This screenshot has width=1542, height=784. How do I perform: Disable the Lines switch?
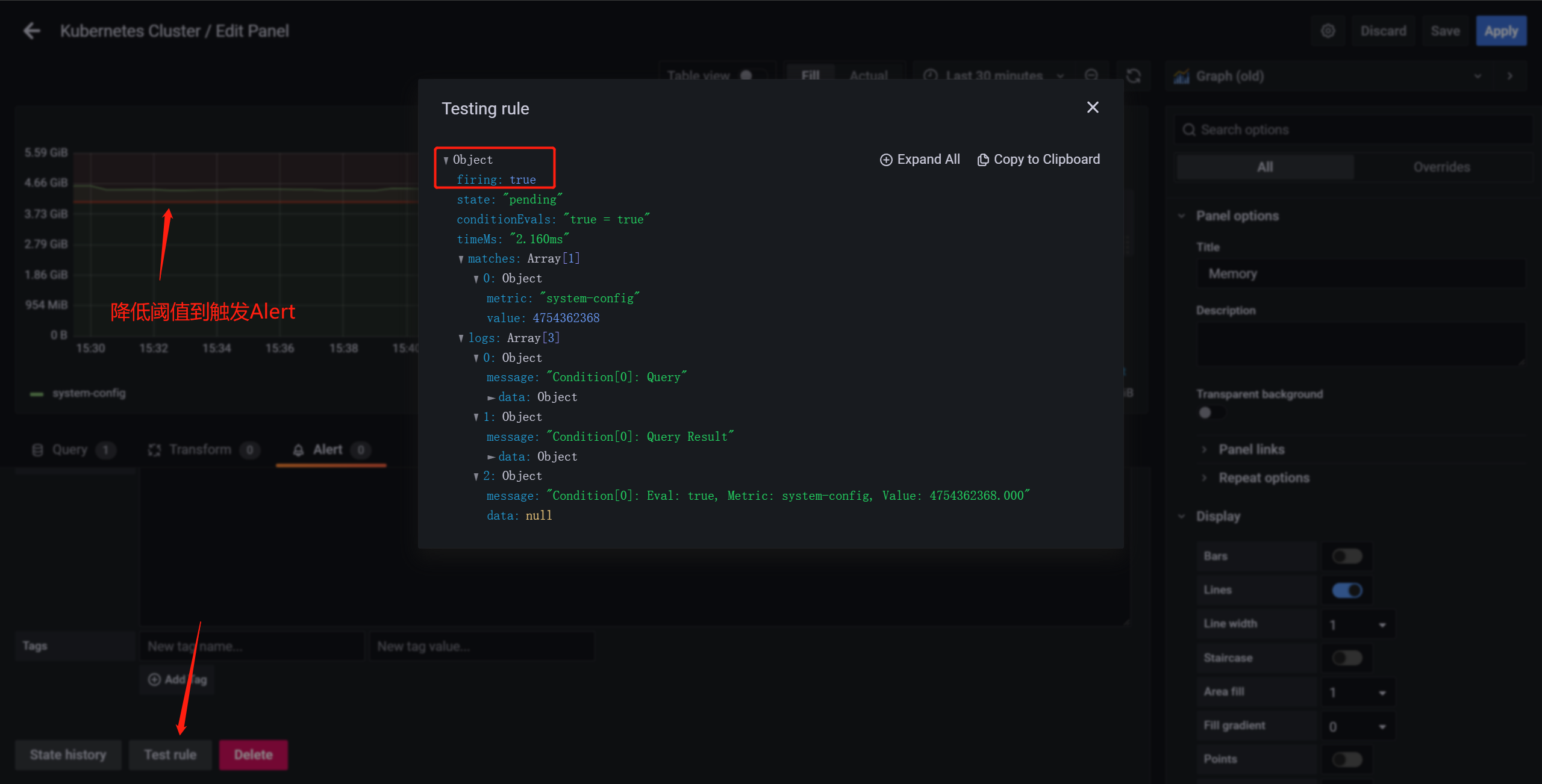tap(1347, 590)
